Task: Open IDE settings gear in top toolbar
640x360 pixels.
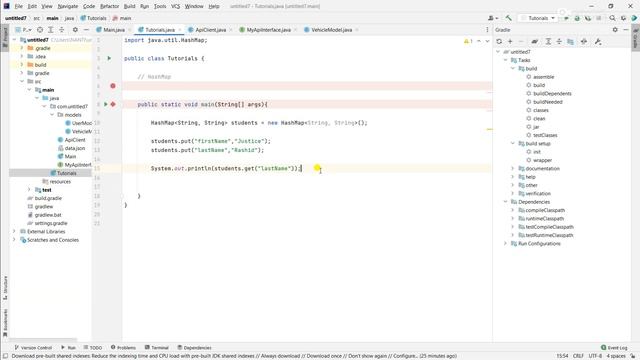Action: pos(623,18)
